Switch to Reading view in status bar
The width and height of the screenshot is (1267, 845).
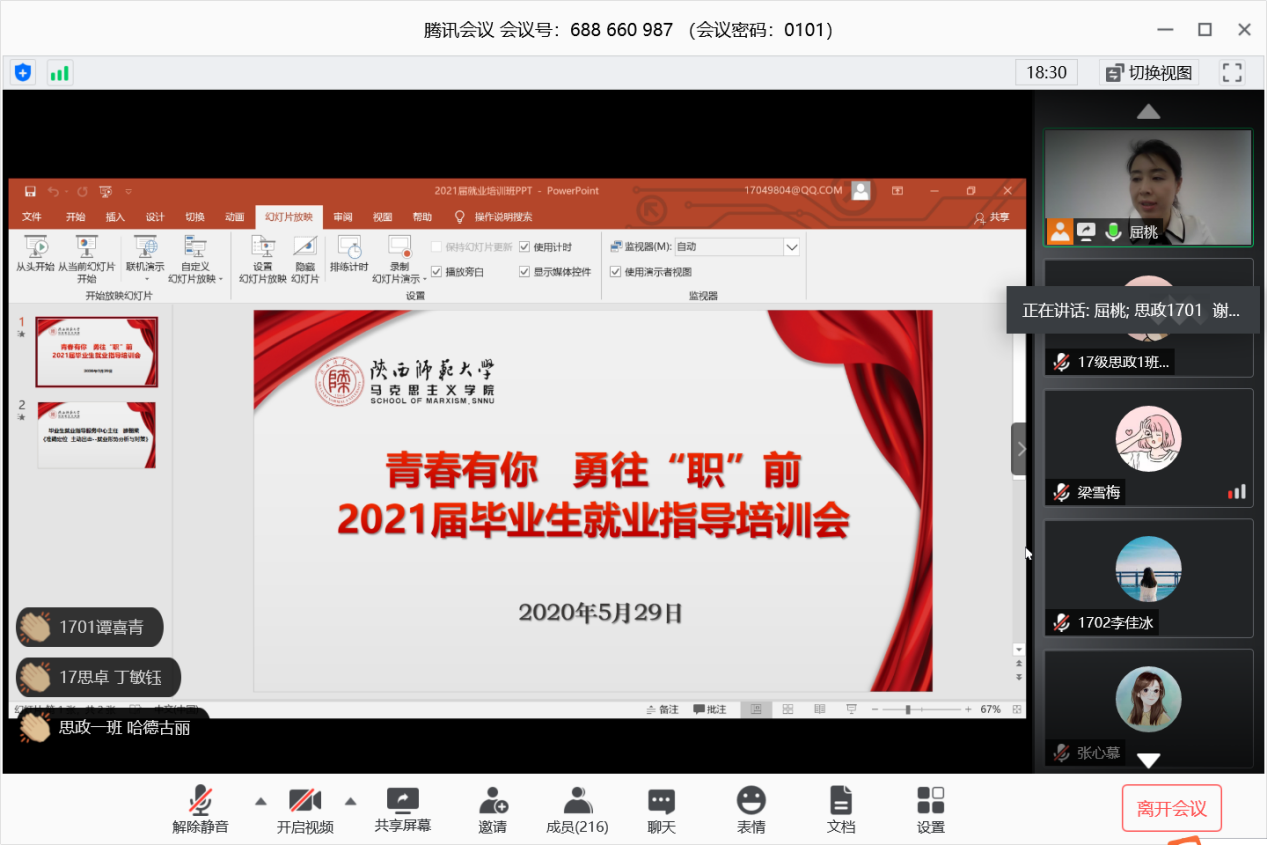819,709
